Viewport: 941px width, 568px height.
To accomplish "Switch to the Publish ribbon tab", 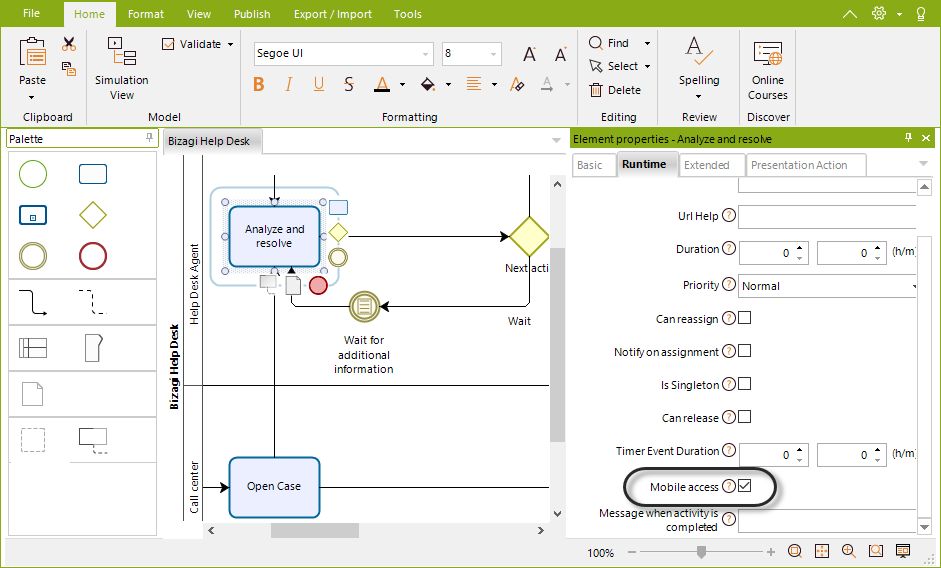I will [252, 14].
